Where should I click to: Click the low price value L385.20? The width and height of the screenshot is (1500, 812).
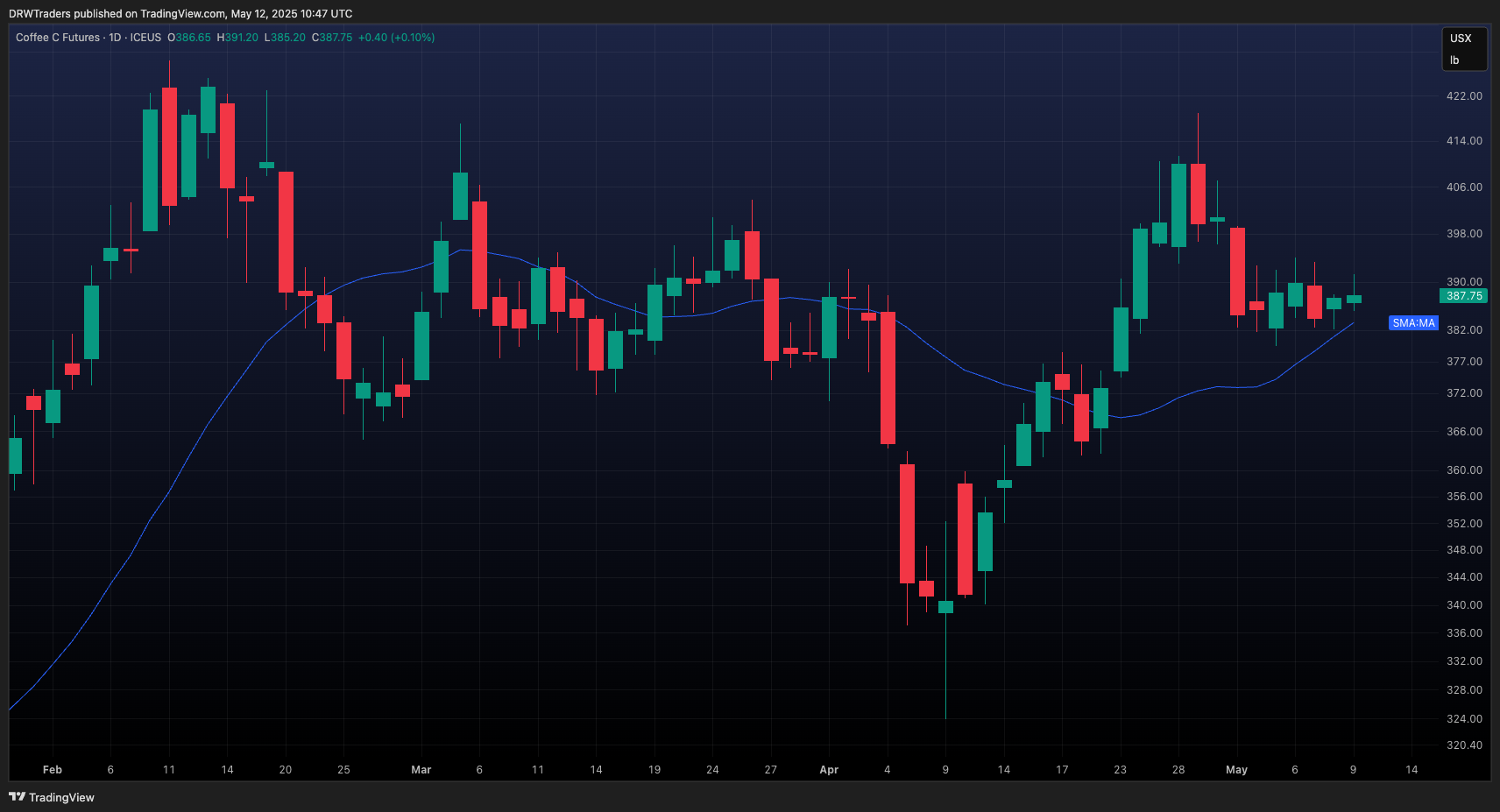pyautogui.click(x=286, y=38)
